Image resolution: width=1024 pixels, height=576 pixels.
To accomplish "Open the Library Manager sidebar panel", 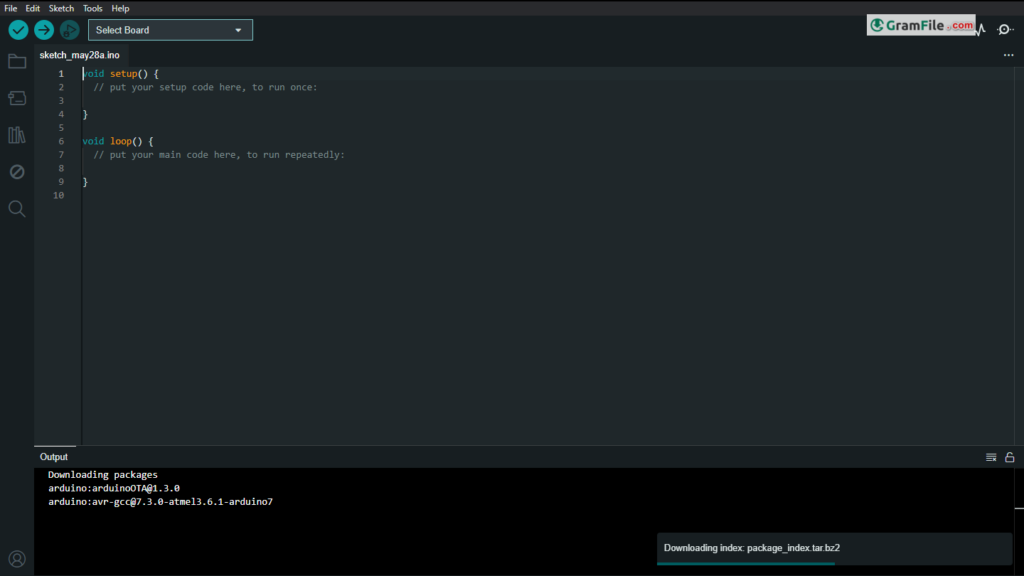I will point(17,135).
